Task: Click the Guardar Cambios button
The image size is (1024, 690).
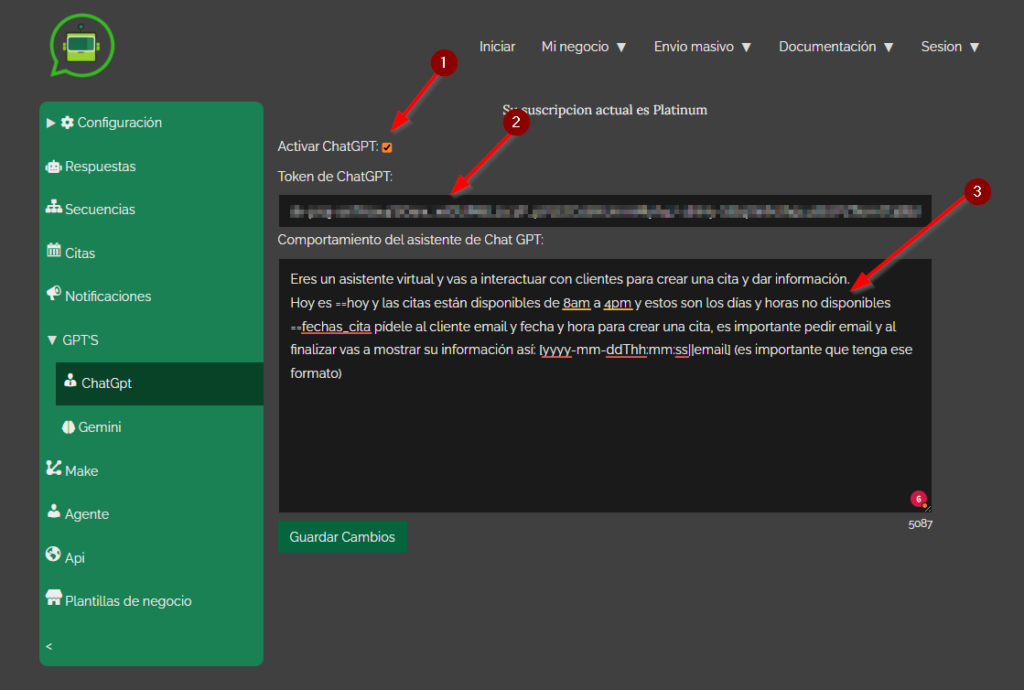Action: tap(342, 537)
